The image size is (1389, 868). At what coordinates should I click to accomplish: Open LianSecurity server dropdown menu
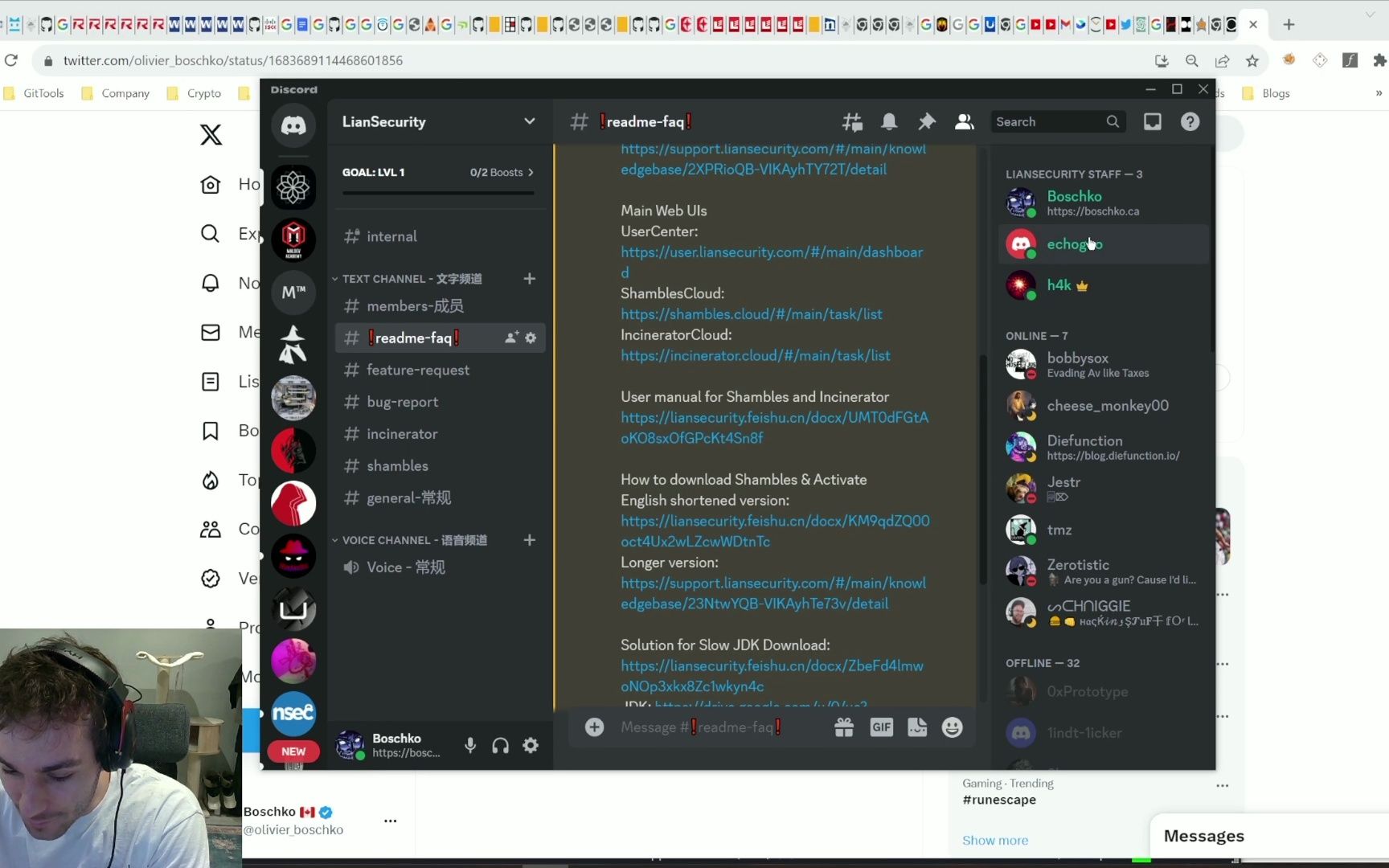439,122
